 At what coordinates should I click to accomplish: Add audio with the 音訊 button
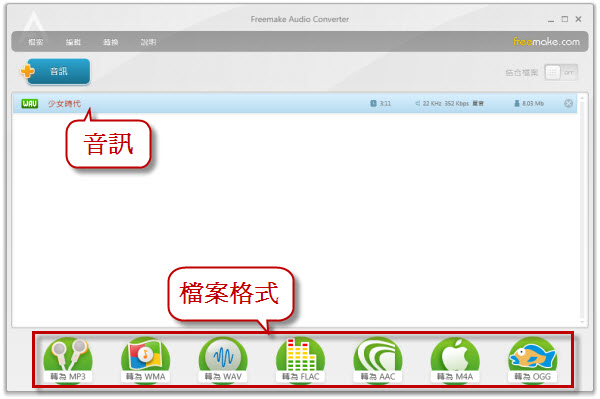click(56, 71)
